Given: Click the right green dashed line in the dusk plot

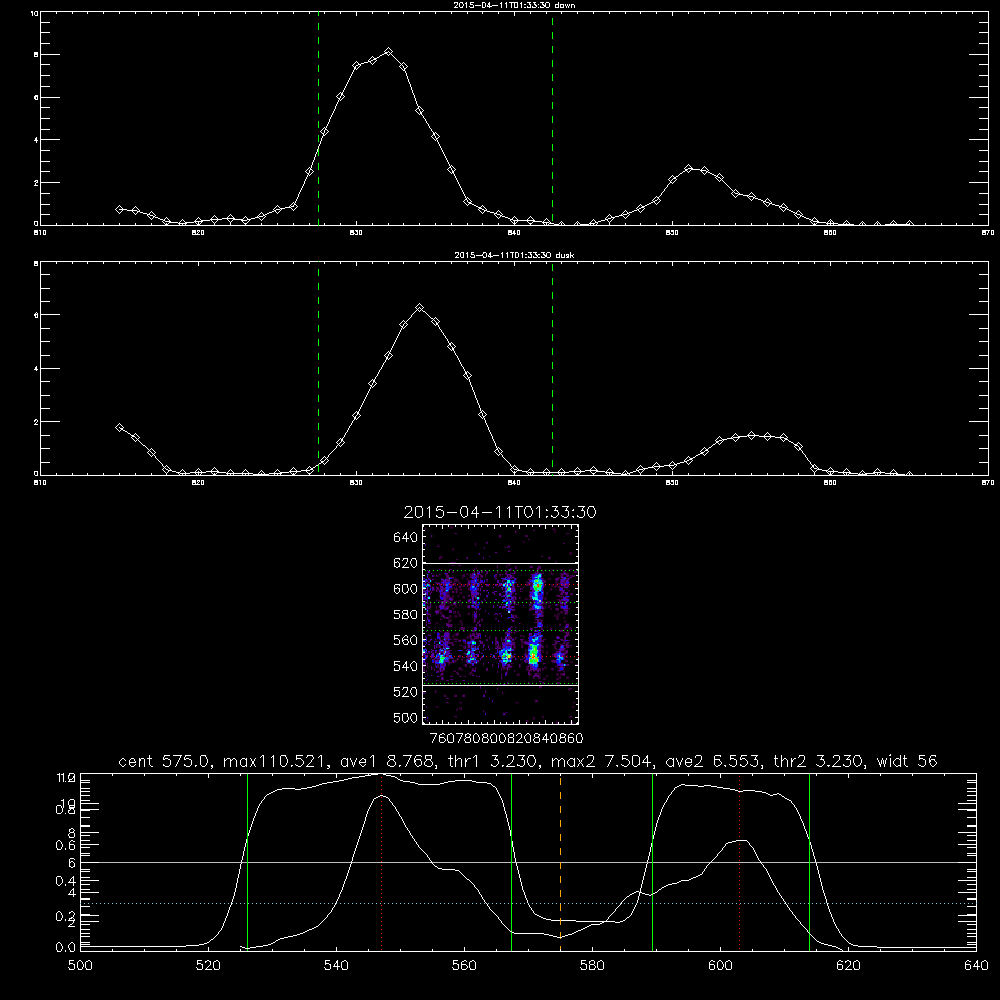Looking at the screenshot, I should (x=552, y=368).
